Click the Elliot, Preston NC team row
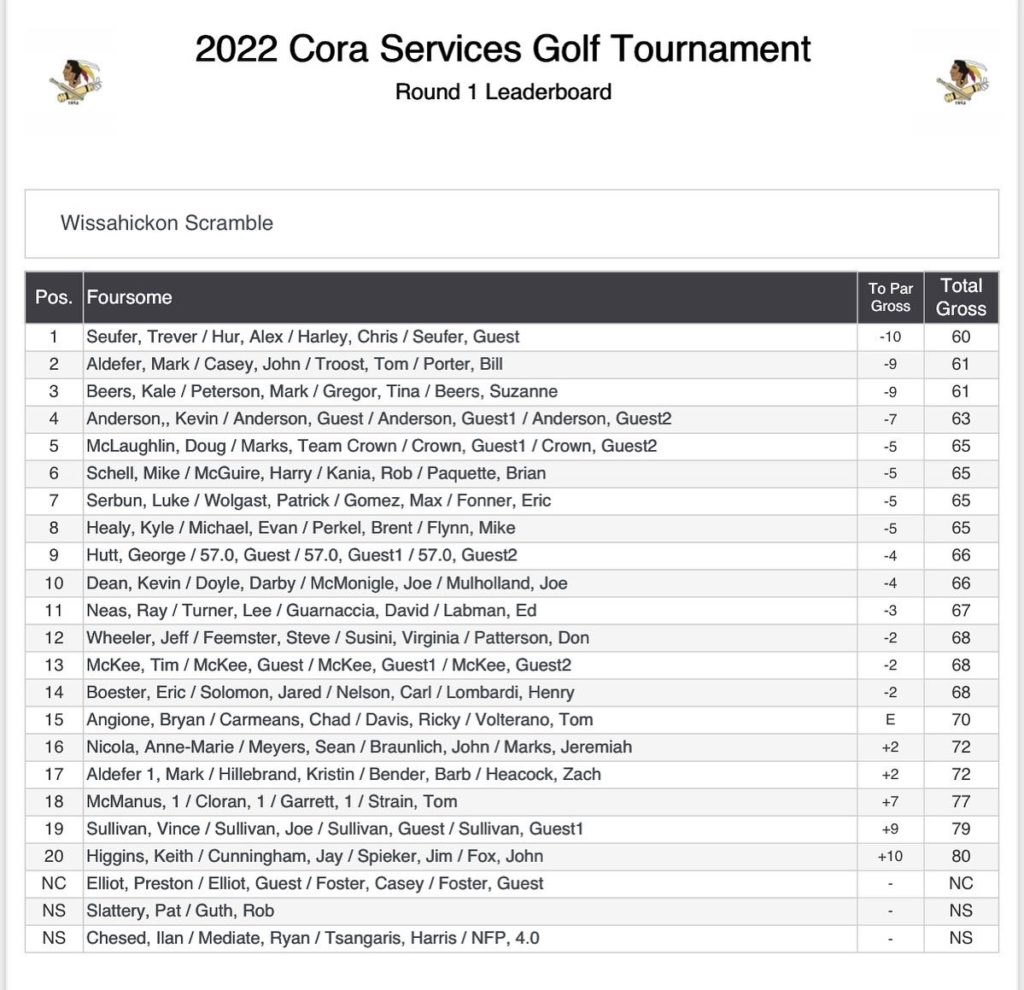1024x990 pixels. (x=512, y=884)
